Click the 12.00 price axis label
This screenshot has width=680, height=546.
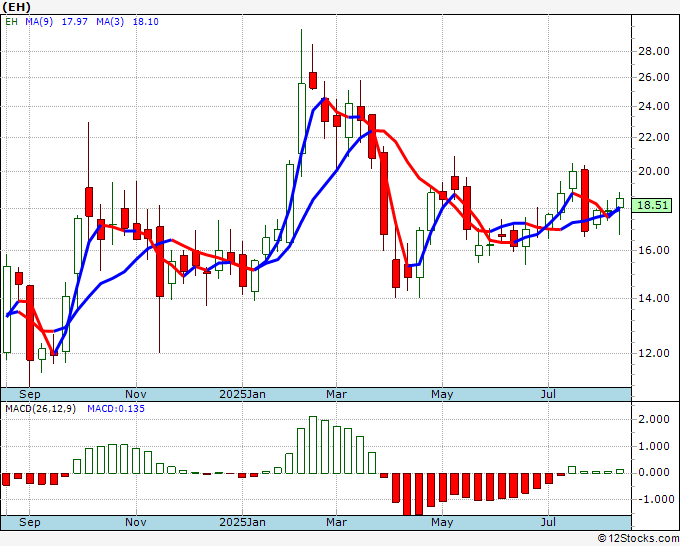(x=654, y=353)
